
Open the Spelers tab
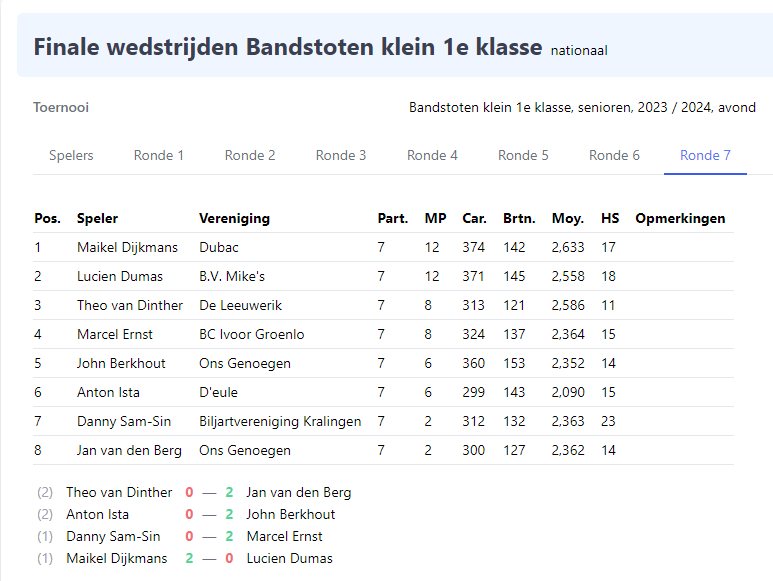[71, 155]
